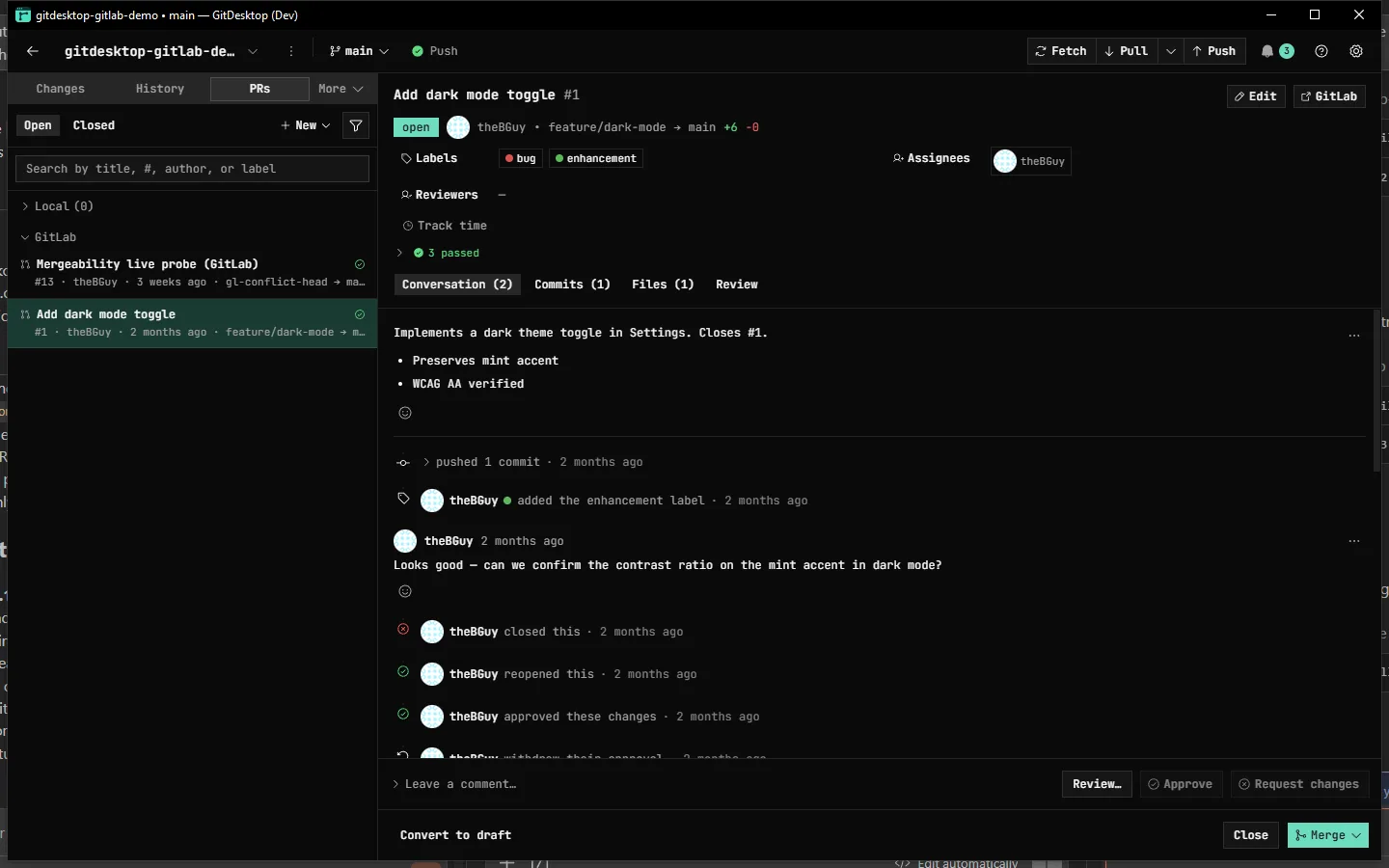
Task: Open the Pull options dropdown arrow
Action: click(1171, 51)
